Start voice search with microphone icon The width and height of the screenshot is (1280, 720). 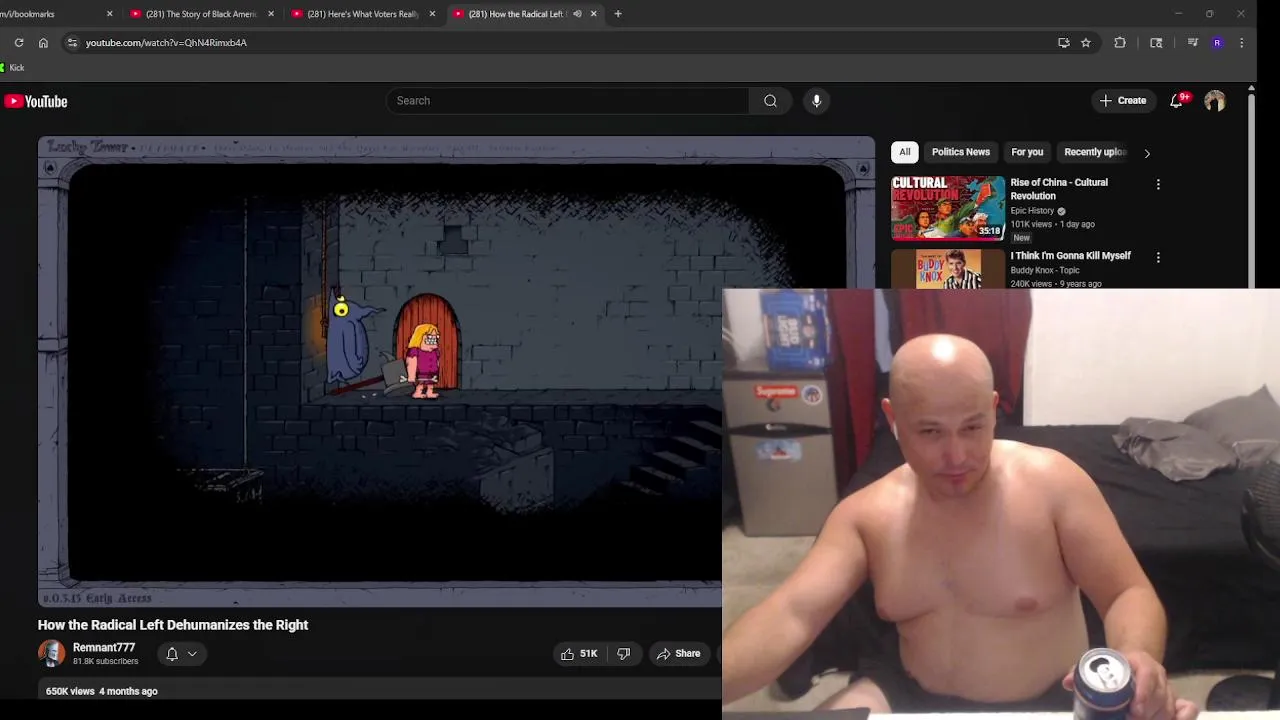[816, 101]
